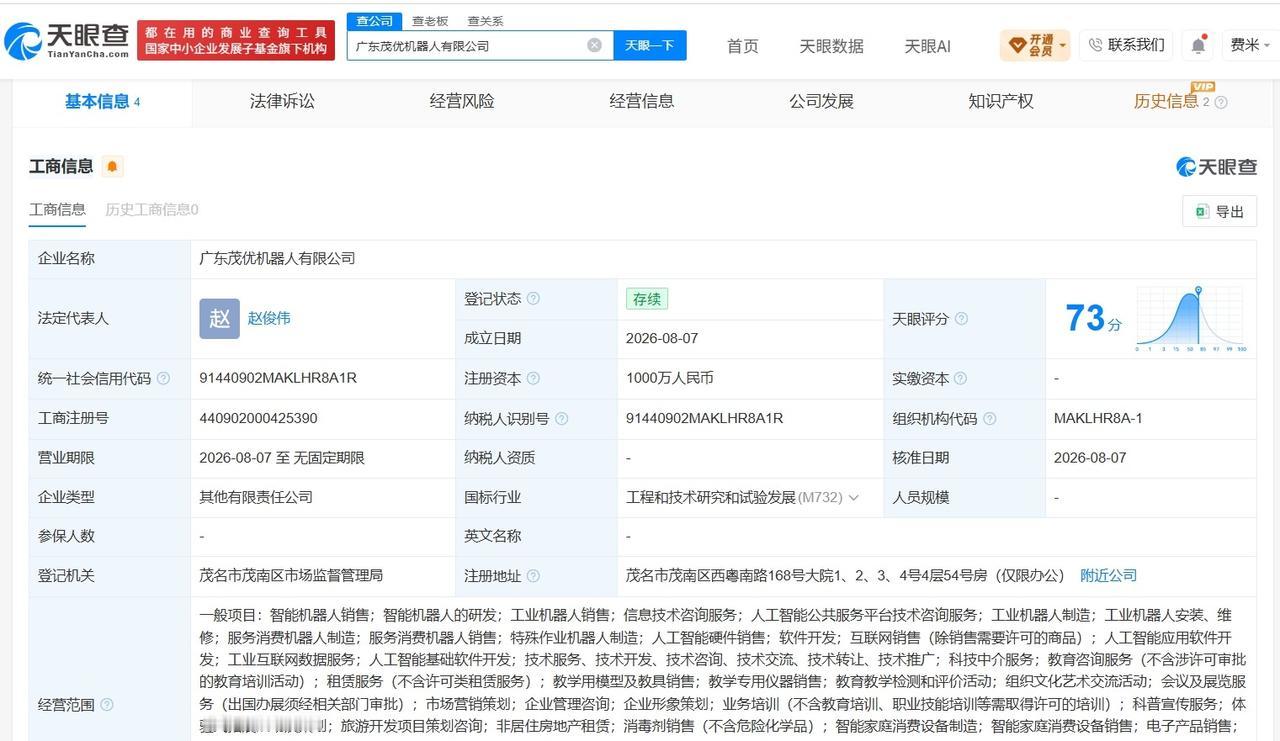Click the 联系我们 button
Image resolution: width=1280 pixels, height=741 pixels.
click(x=1126, y=45)
